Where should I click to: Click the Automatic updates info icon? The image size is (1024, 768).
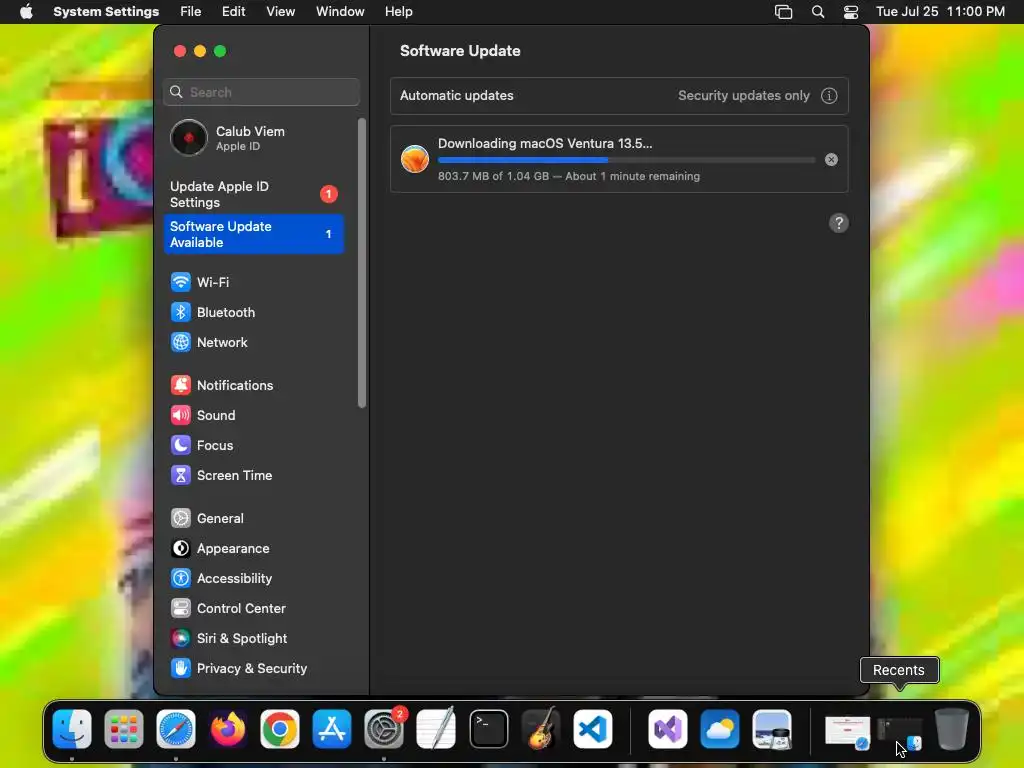coord(829,96)
